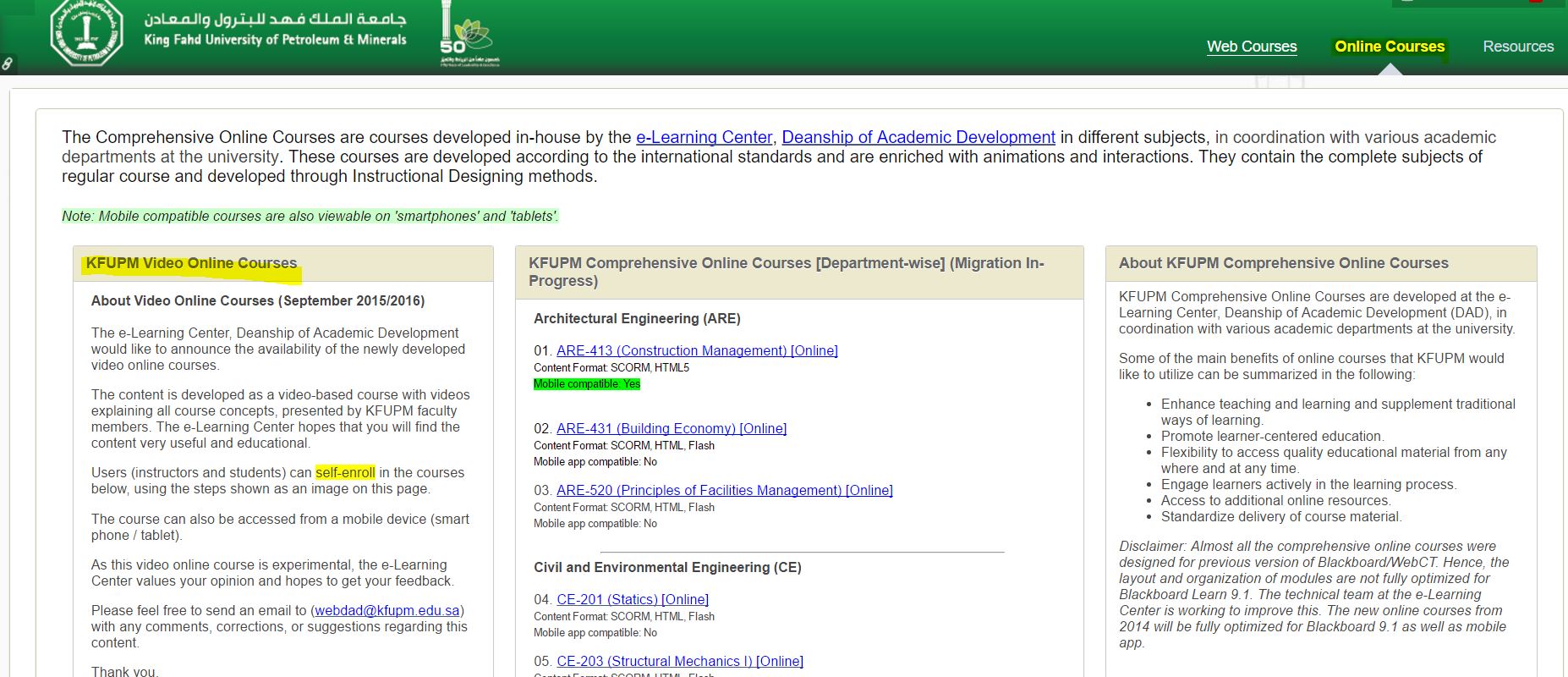1568x677 pixels.
Task: Click the Disclaimer paragraph text
Action: click(1314, 594)
